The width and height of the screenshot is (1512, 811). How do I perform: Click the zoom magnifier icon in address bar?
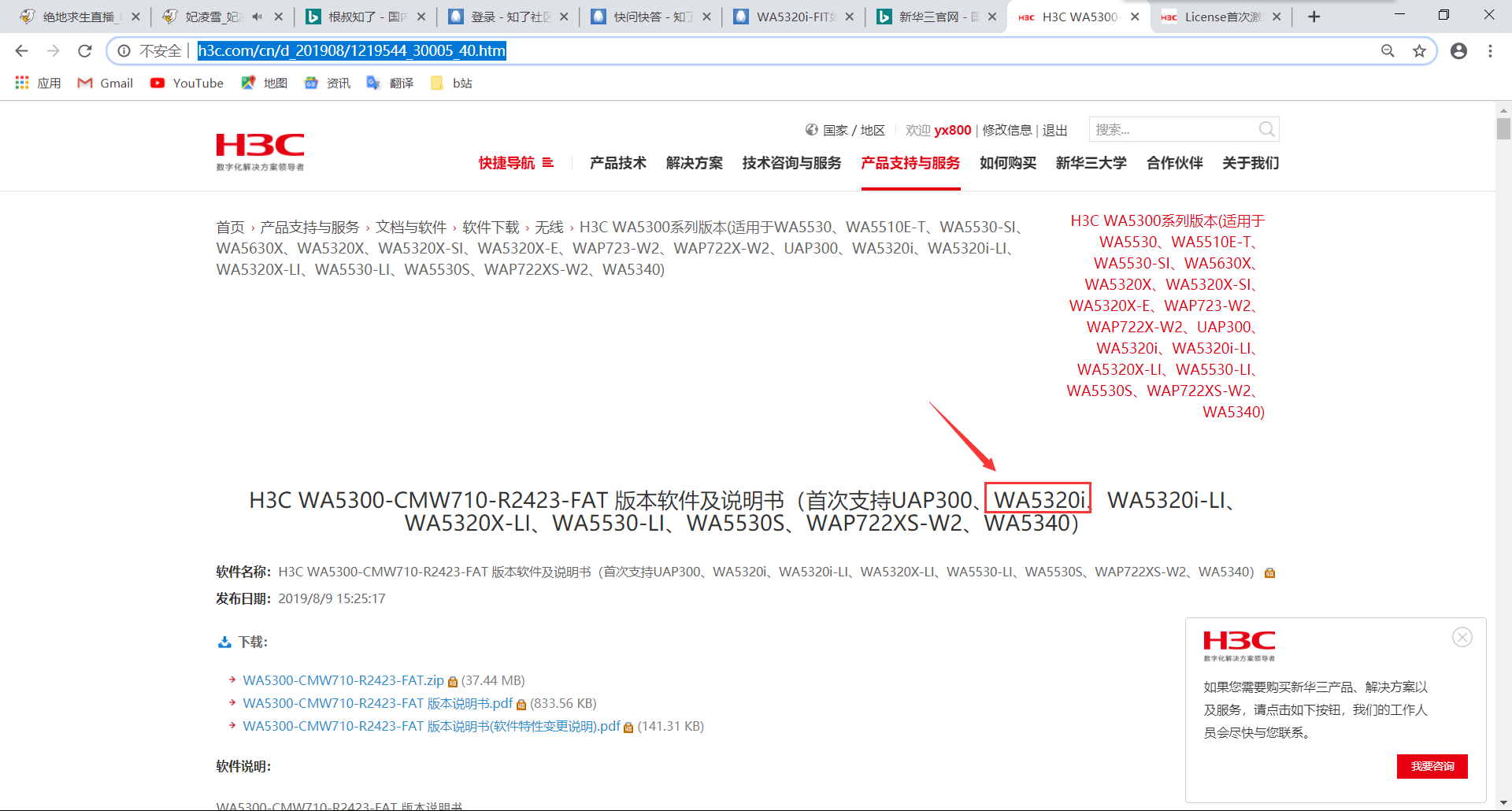click(1388, 51)
